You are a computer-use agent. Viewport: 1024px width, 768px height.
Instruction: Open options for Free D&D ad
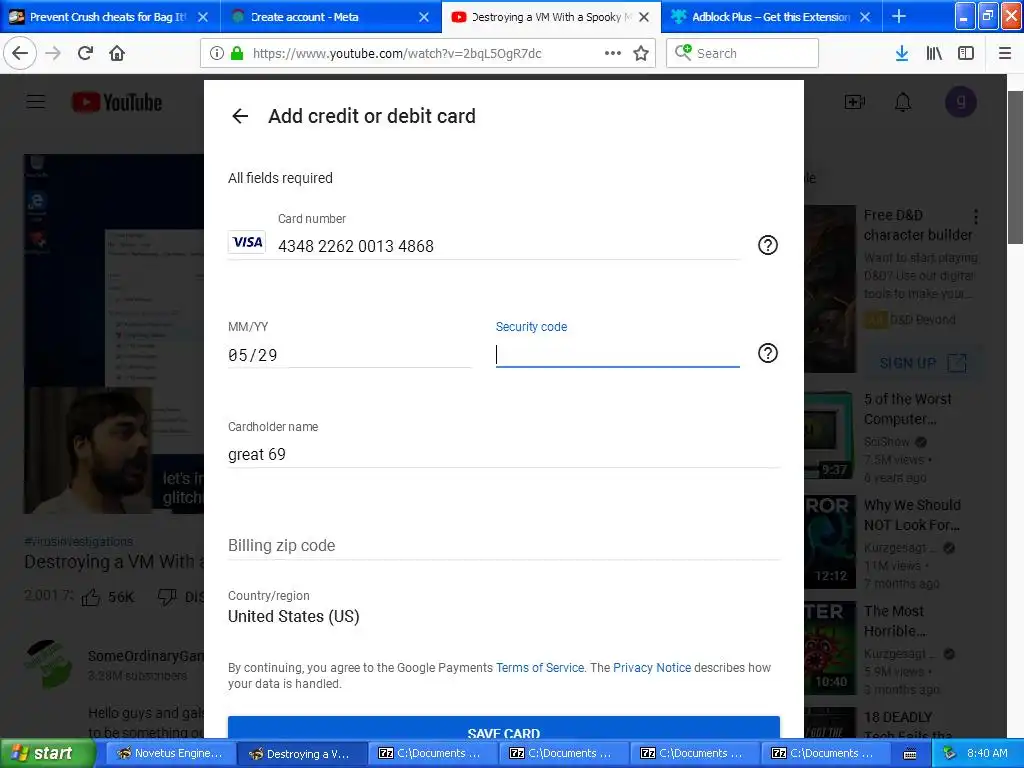pos(976,216)
